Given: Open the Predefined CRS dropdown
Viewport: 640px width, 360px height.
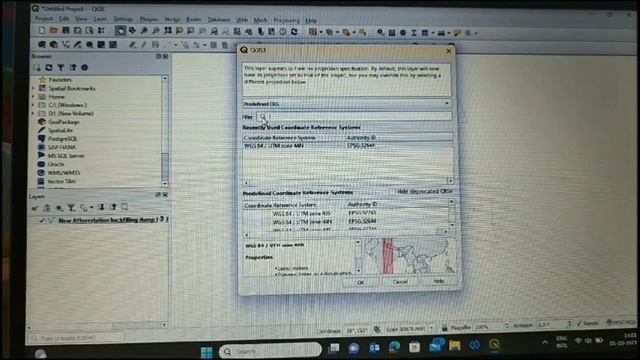Looking at the screenshot, I should tap(347, 104).
